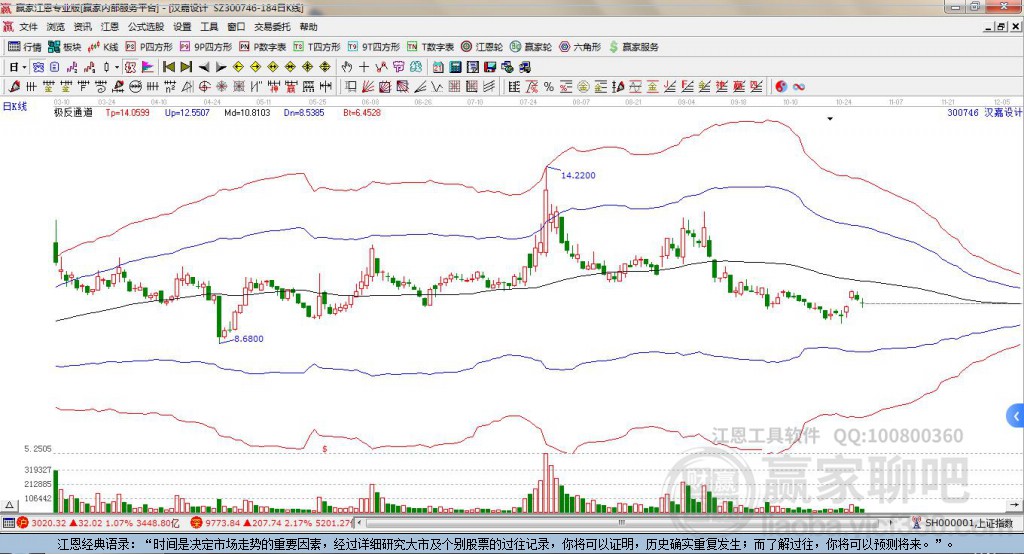The width and height of the screenshot is (1024, 554).
Task: Click the up triangle below volume axis
Action: 9,505
